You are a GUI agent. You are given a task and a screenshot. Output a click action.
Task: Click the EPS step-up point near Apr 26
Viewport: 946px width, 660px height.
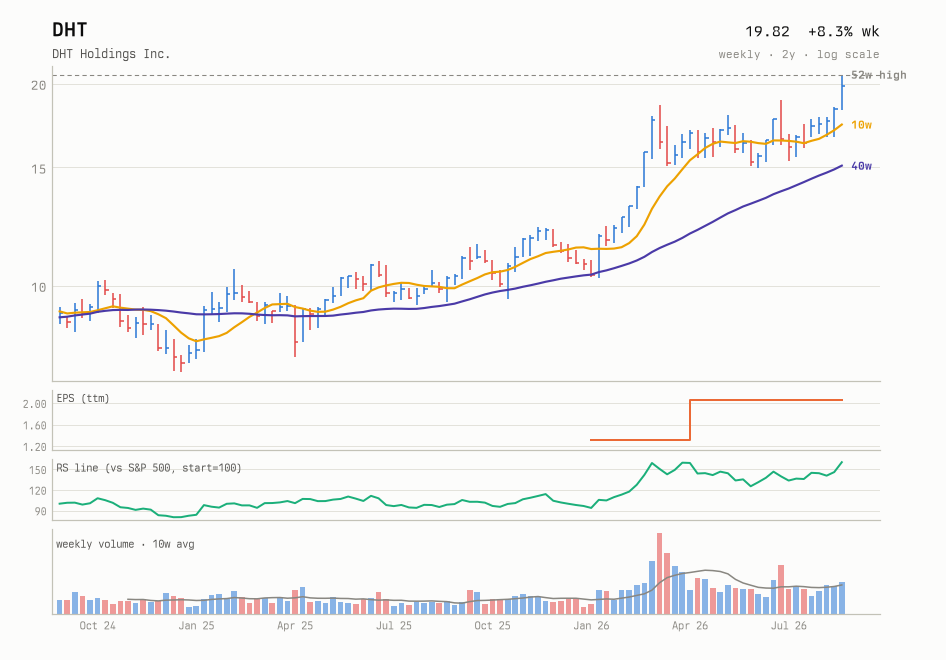point(690,420)
